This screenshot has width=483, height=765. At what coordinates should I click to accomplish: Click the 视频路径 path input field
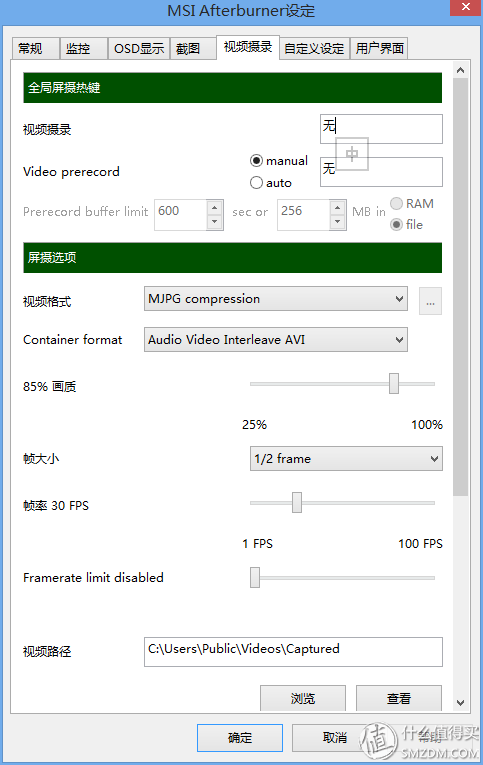point(293,652)
